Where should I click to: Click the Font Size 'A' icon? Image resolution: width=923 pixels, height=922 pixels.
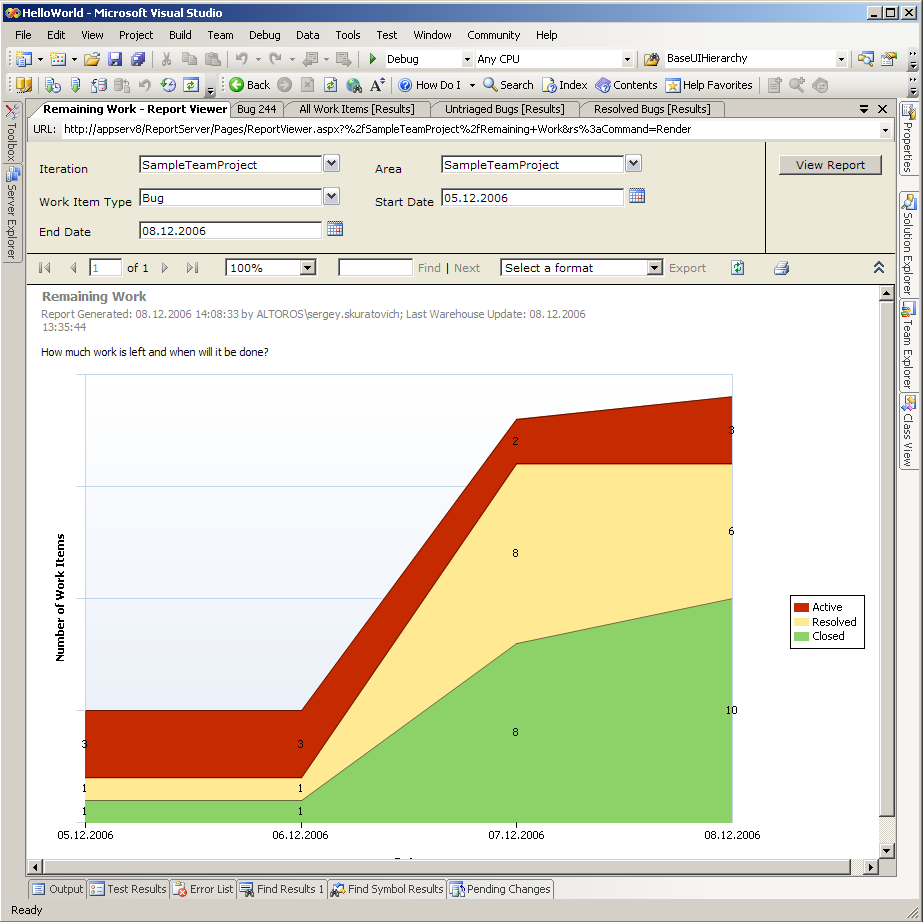pos(377,85)
